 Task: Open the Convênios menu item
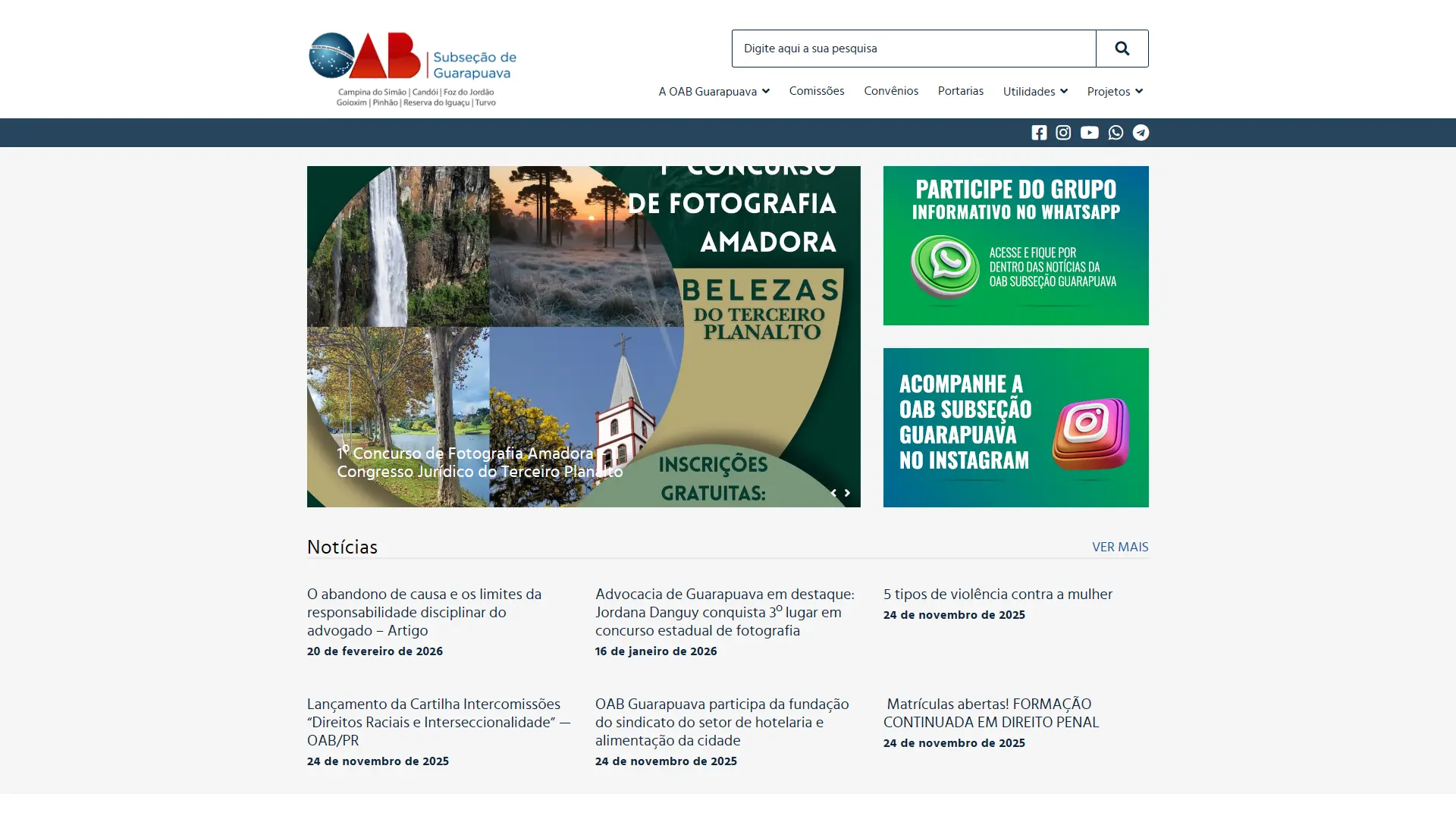point(891,90)
